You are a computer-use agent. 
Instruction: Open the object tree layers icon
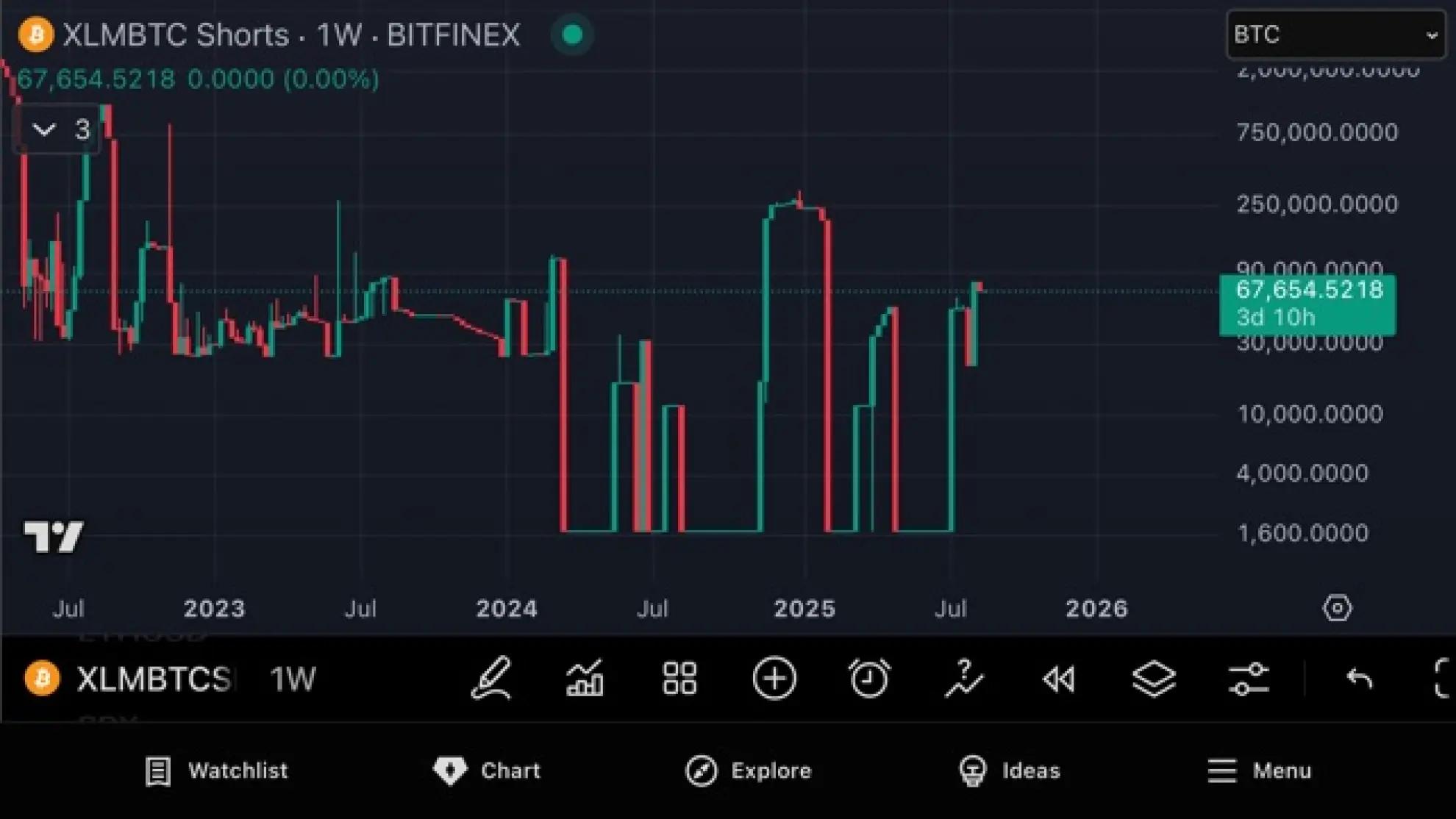pyautogui.click(x=1153, y=678)
